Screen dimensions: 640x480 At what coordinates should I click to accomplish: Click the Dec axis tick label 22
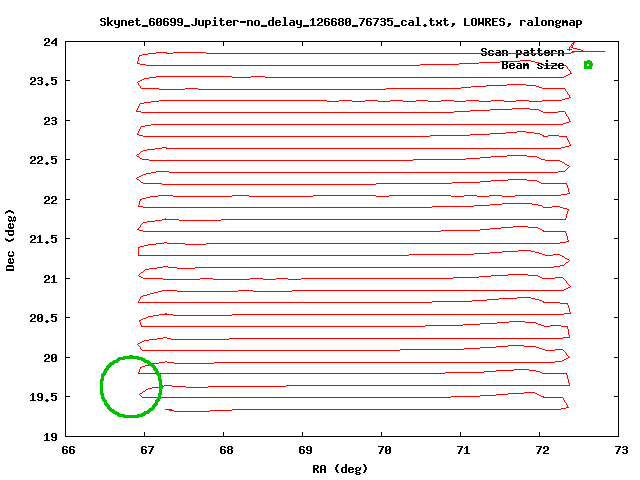(51, 200)
